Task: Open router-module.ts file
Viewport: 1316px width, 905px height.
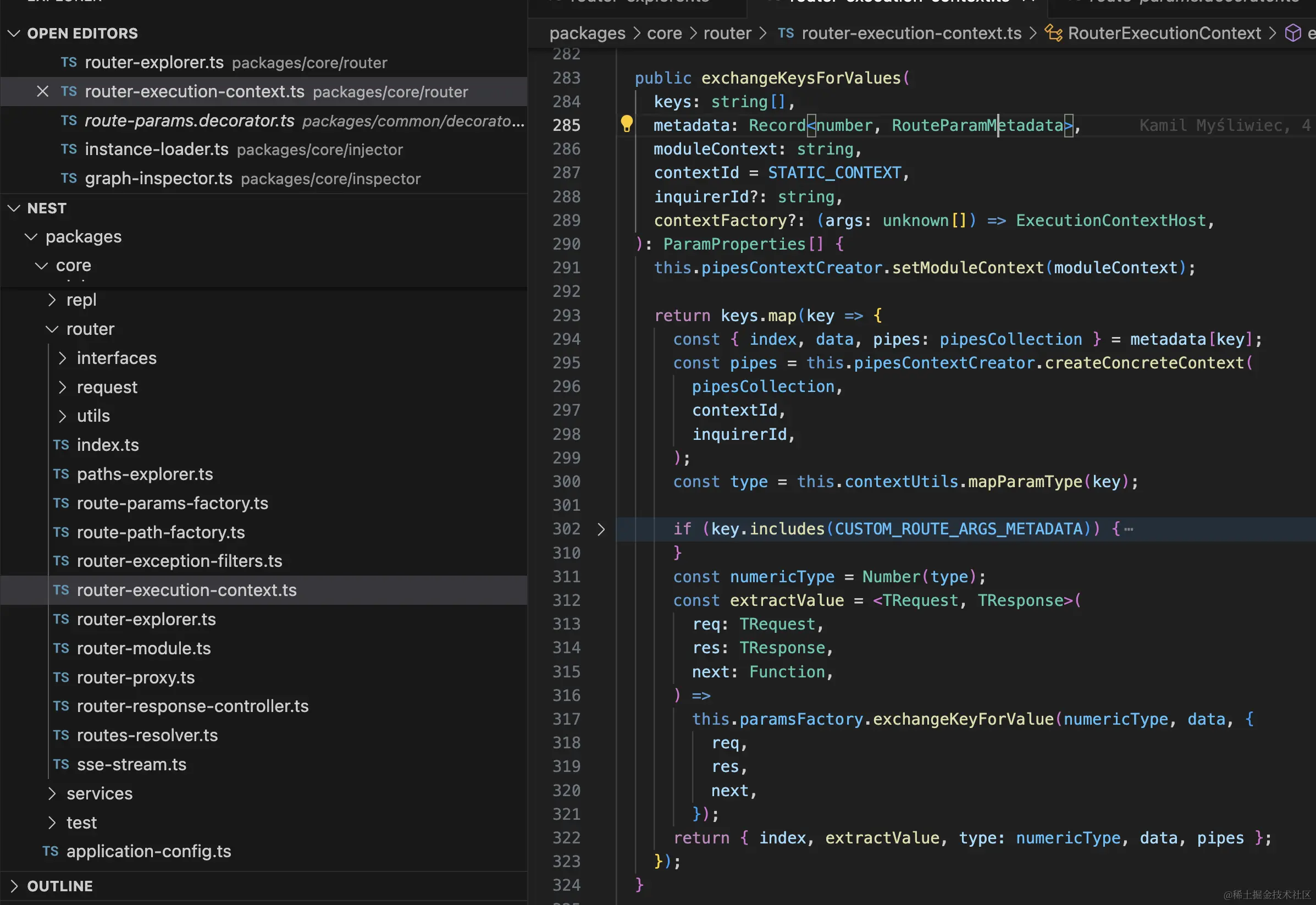Action: [x=263, y=648]
